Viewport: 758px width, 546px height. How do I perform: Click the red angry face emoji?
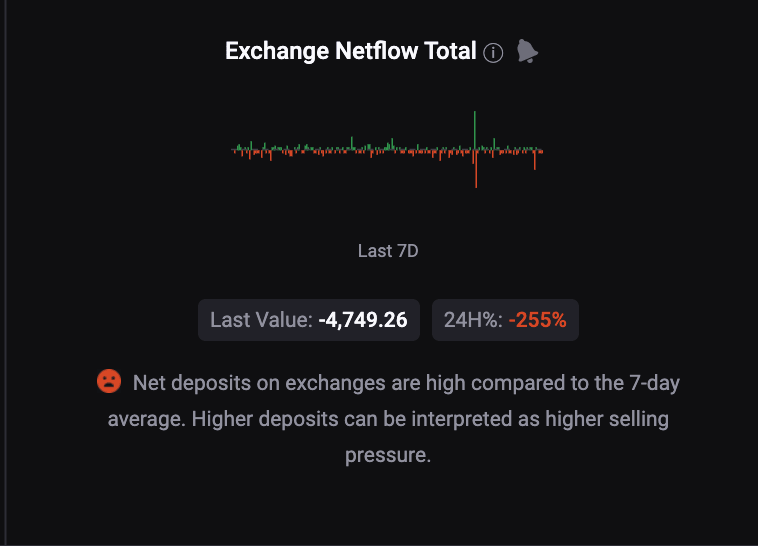[109, 381]
